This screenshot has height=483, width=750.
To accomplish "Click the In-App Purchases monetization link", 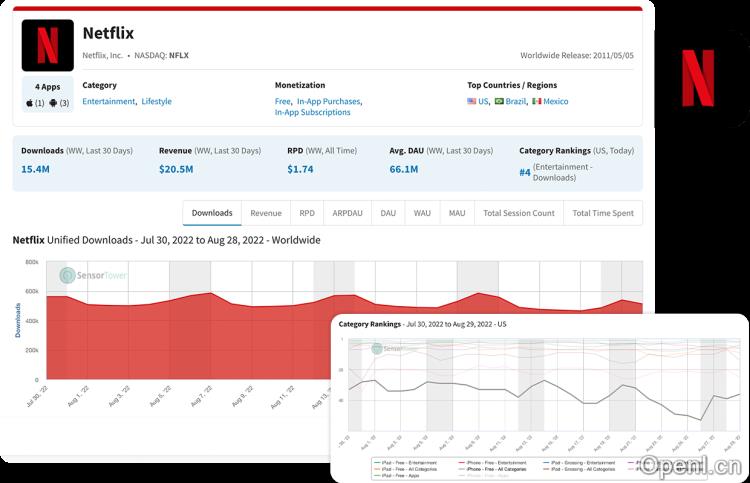I will tap(329, 102).
